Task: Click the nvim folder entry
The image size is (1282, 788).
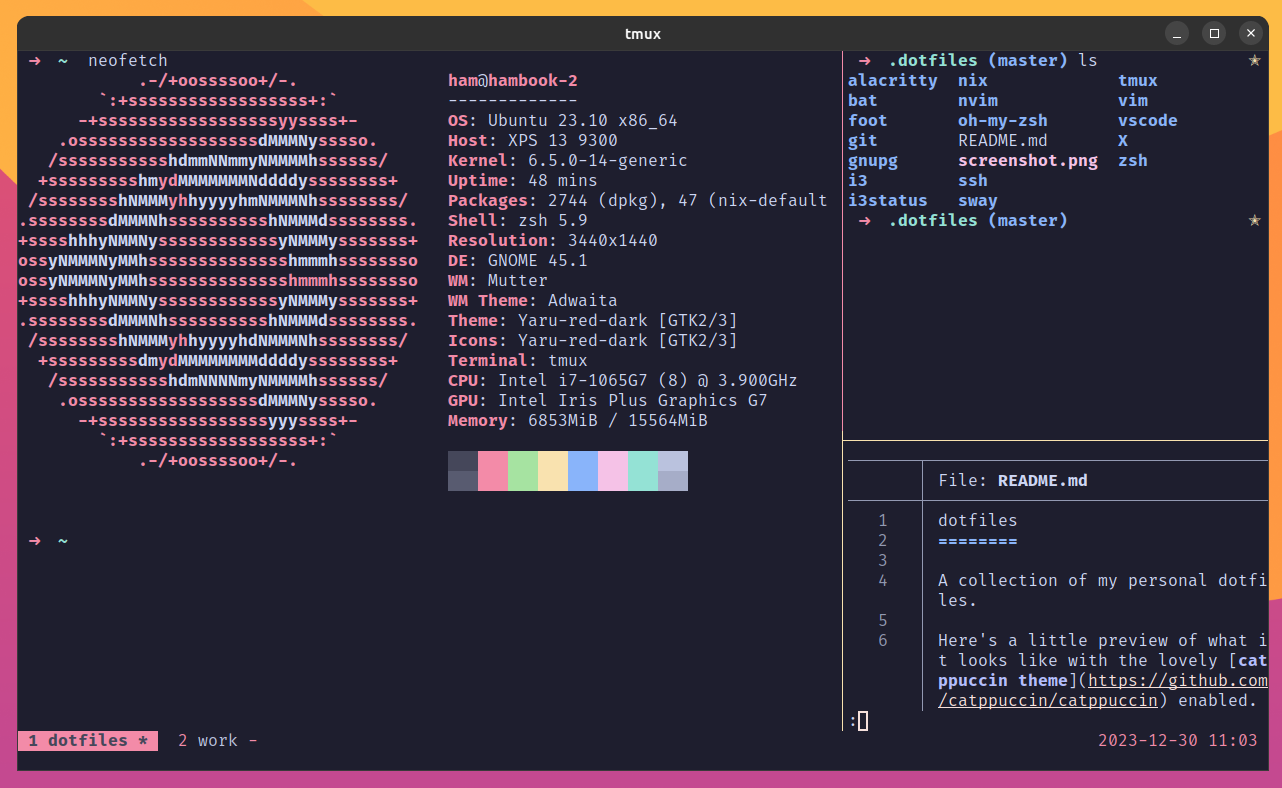Action: point(977,100)
